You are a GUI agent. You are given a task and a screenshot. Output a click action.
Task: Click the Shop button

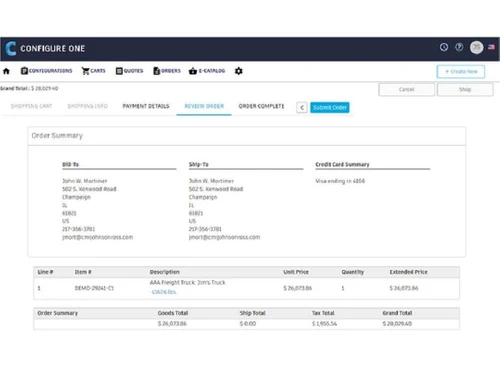tap(465, 89)
